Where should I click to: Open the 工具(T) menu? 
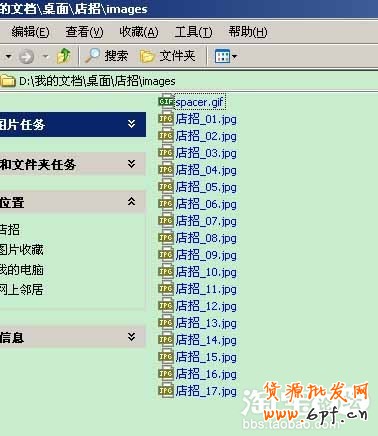[193, 32]
